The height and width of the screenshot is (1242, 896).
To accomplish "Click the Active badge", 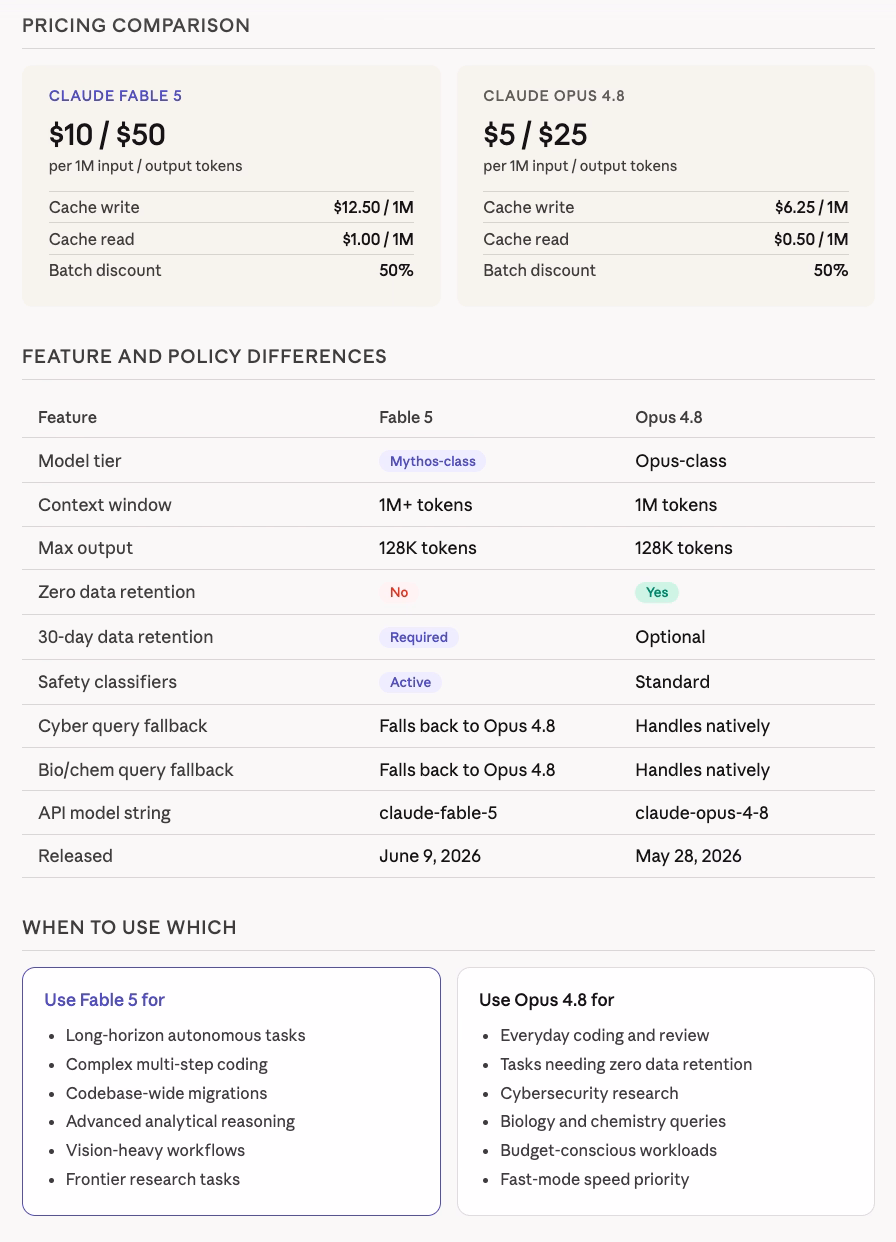I will click(410, 682).
